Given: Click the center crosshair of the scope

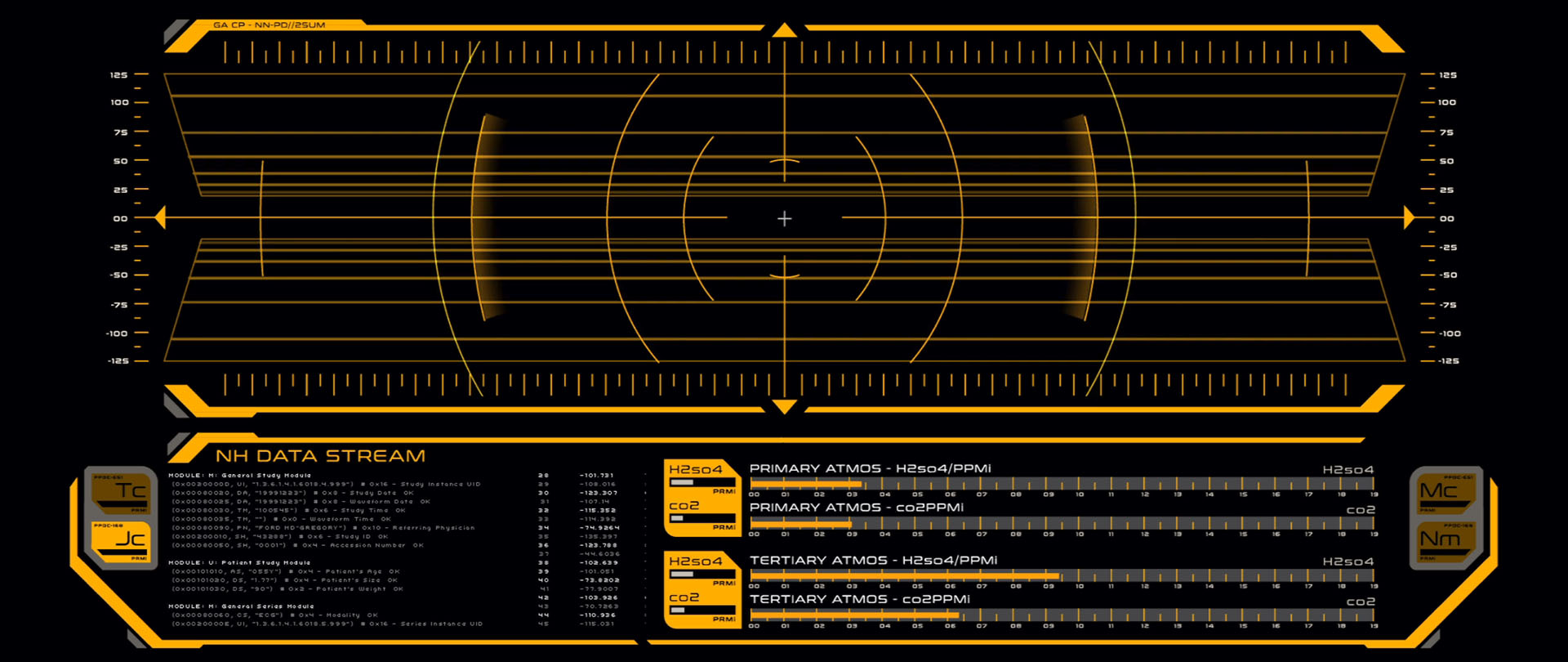Looking at the screenshot, I should (784, 218).
